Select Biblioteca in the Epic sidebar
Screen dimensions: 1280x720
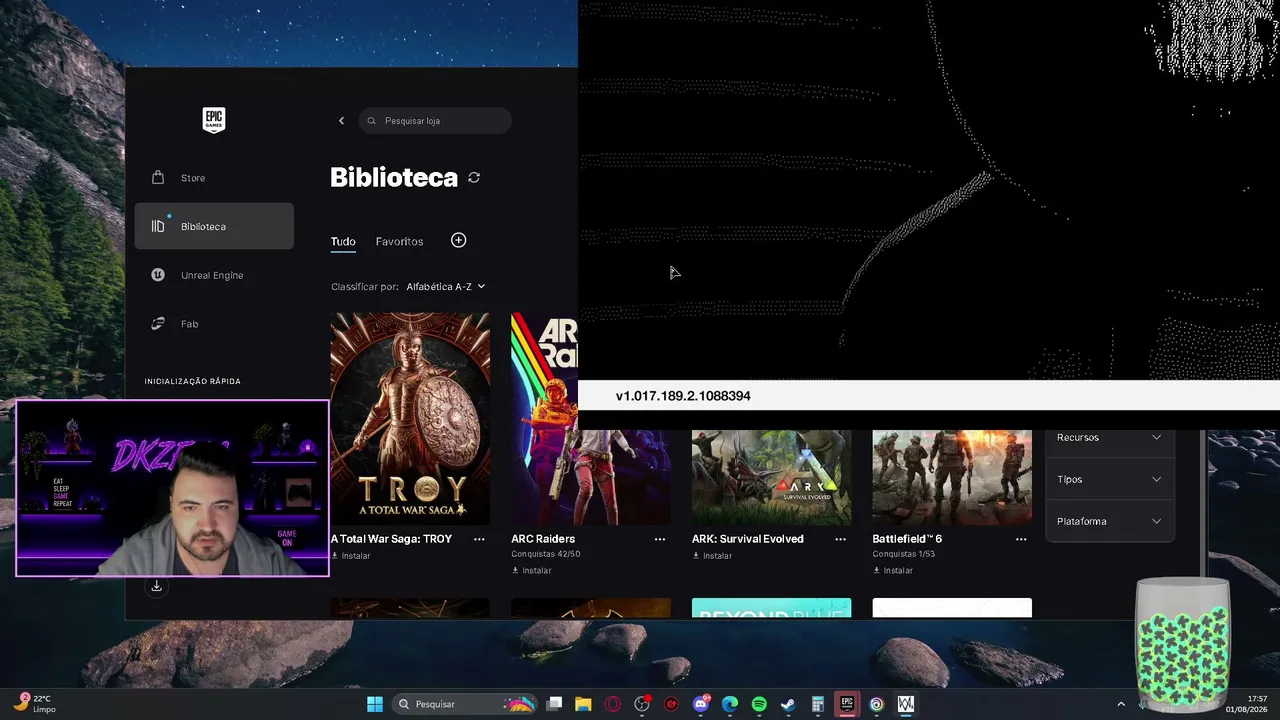(x=214, y=226)
